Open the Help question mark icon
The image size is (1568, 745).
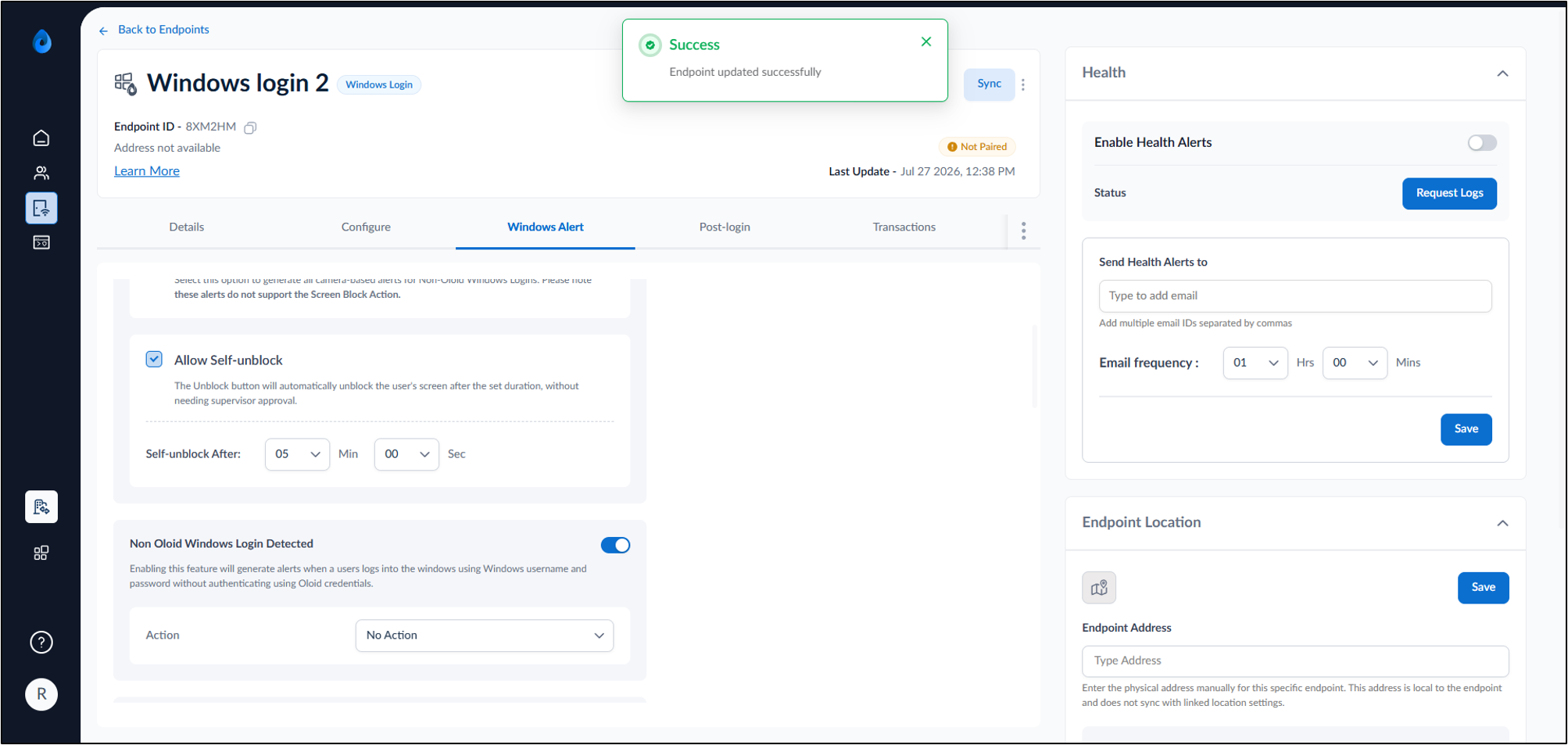pyautogui.click(x=41, y=643)
